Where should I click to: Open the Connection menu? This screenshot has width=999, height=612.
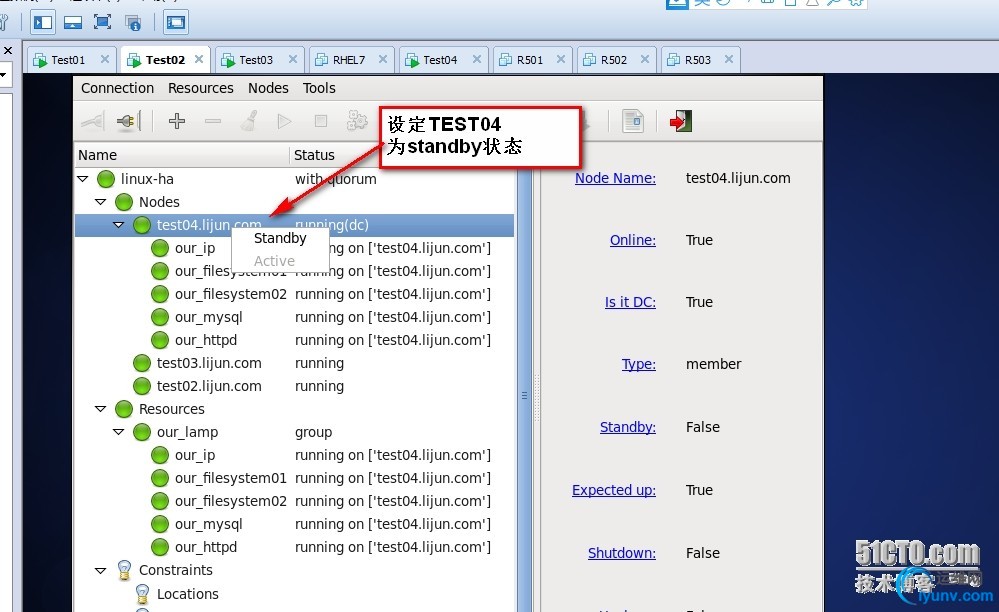117,88
